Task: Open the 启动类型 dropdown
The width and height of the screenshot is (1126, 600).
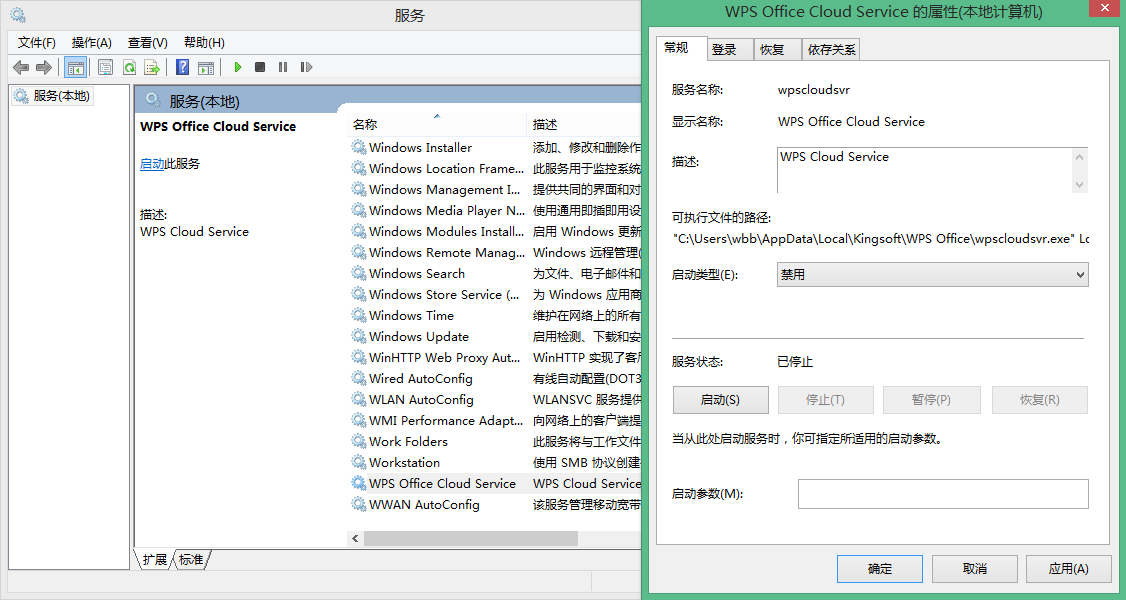Action: [x=933, y=275]
